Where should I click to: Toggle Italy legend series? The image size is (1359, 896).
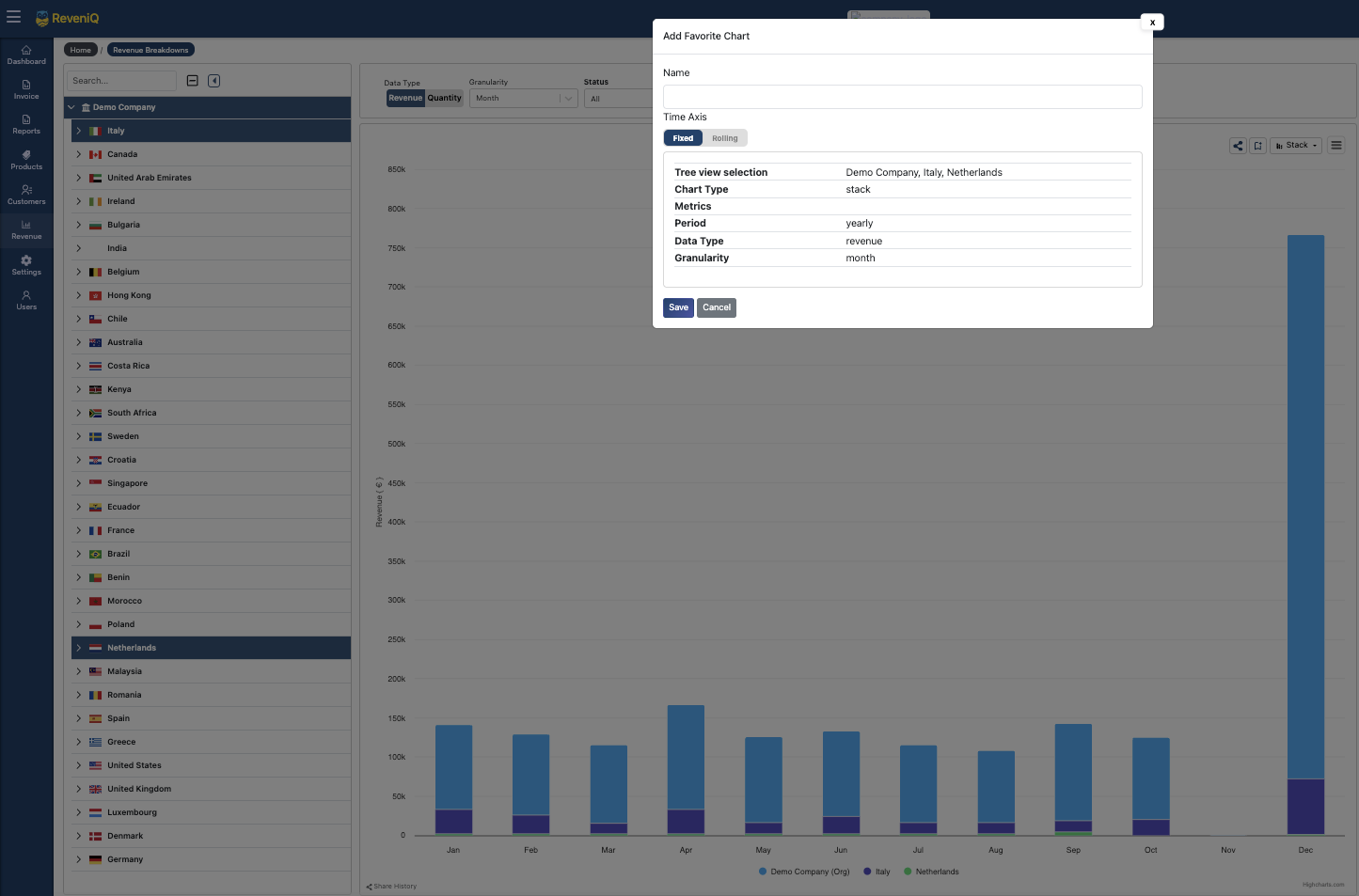(877, 872)
